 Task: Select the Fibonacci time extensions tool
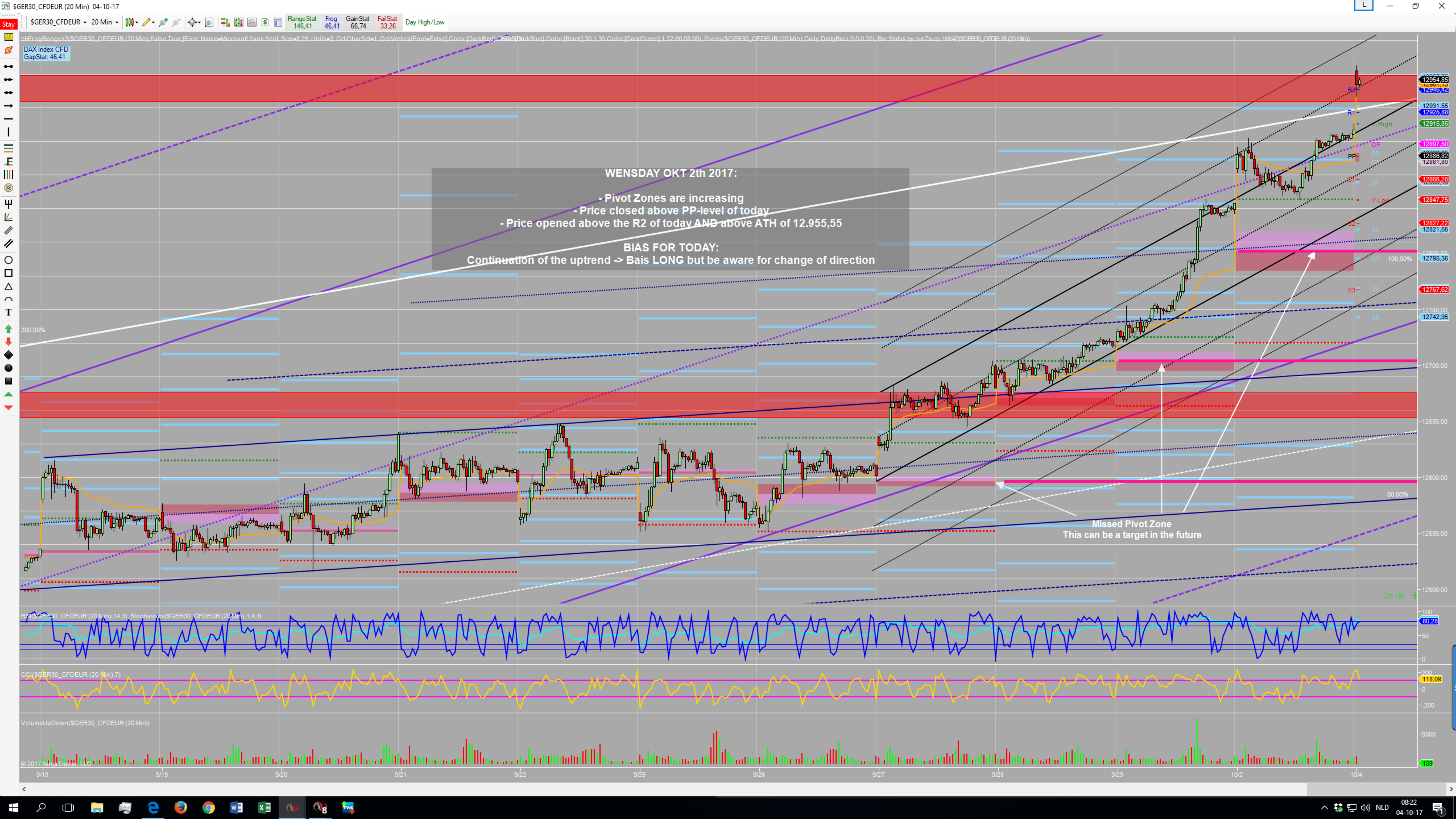[x=9, y=175]
